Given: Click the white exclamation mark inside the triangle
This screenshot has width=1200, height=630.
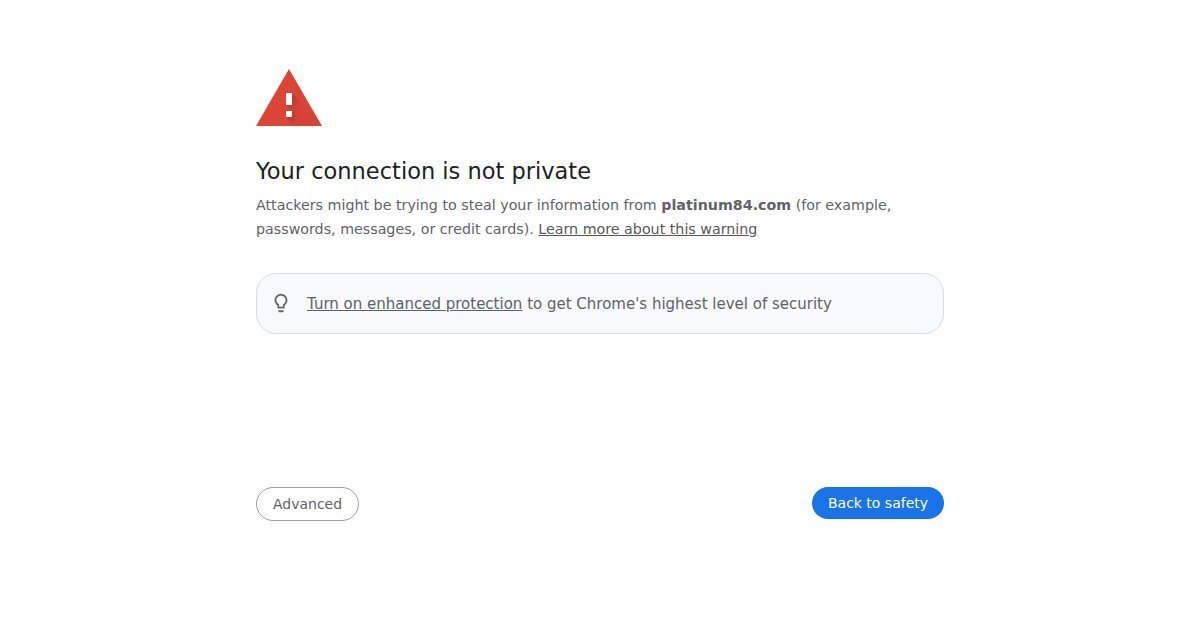Looking at the screenshot, I should coord(289,104).
